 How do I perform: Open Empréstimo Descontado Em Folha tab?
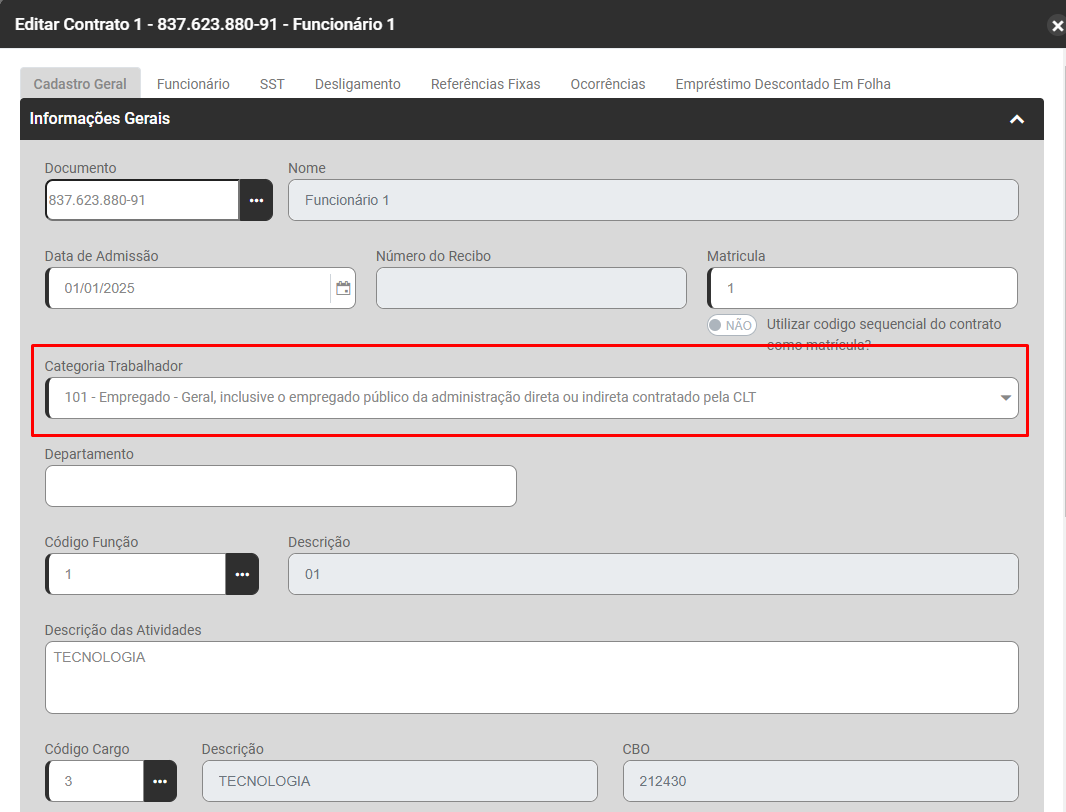click(x=782, y=84)
